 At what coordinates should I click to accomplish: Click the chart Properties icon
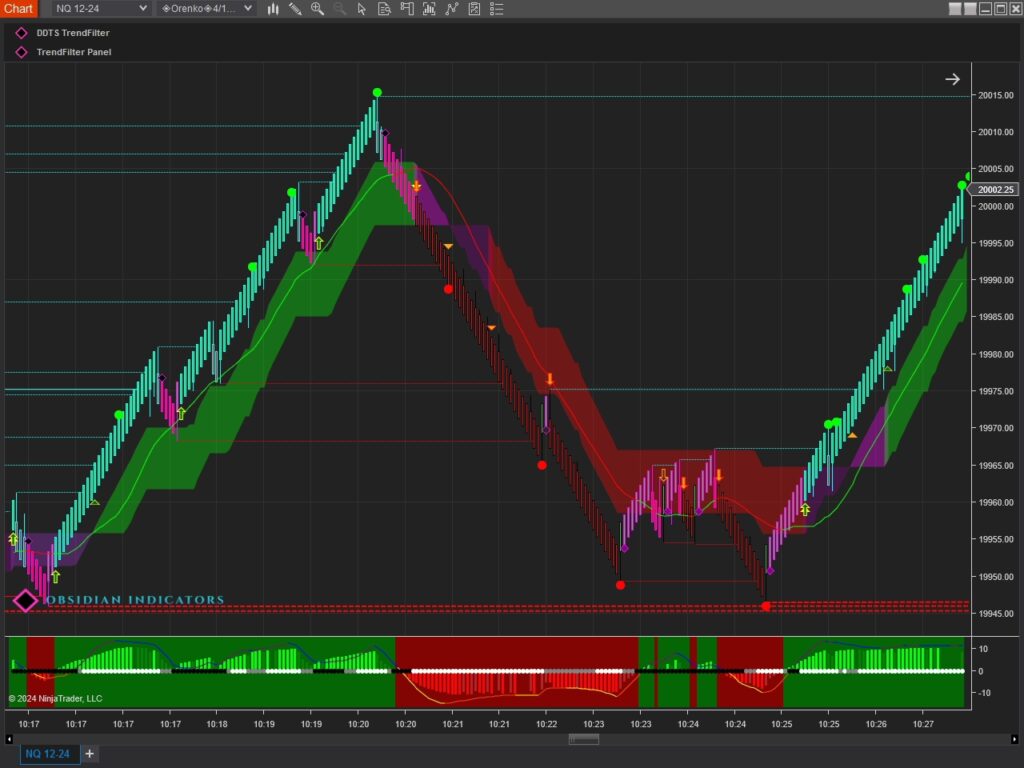(475, 9)
